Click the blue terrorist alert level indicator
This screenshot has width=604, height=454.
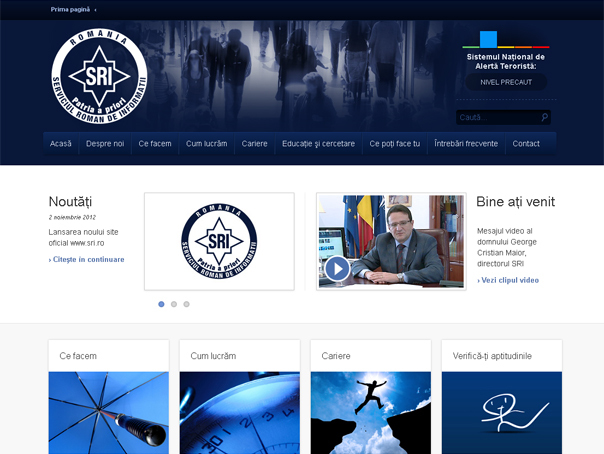[488, 39]
